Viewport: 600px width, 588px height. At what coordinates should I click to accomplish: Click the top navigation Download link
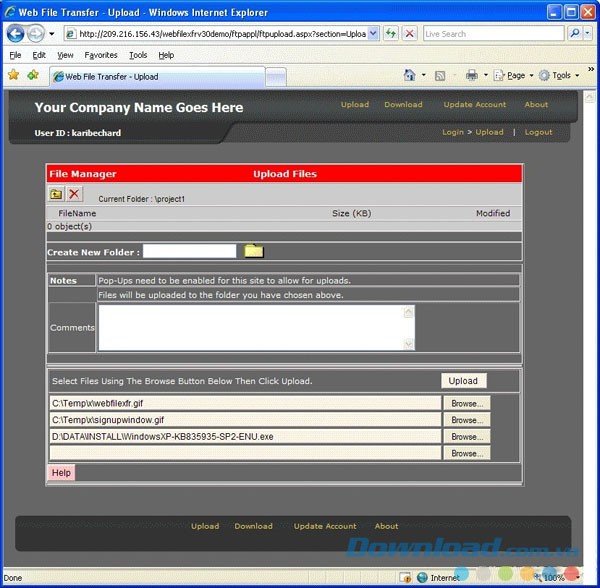pyautogui.click(x=403, y=104)
